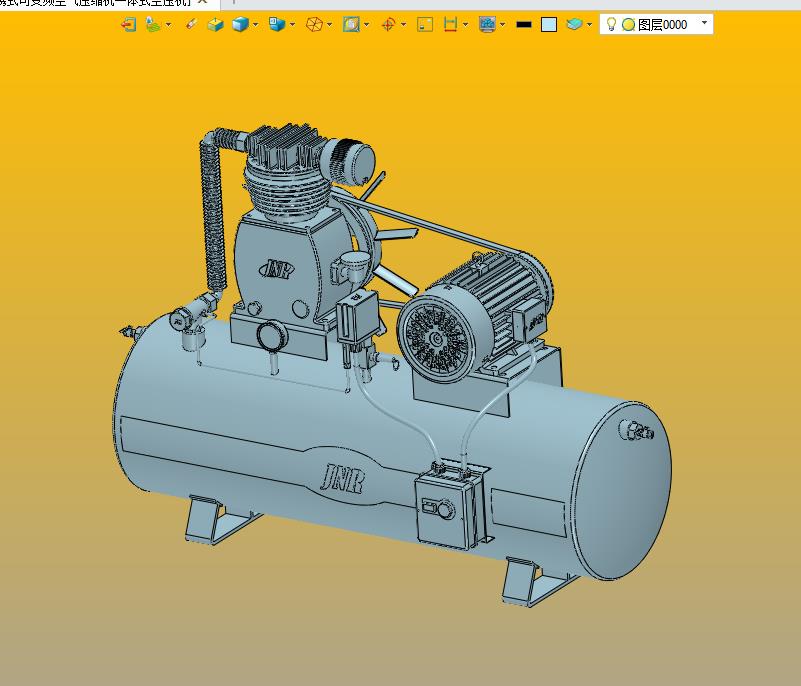
Task: Expand the arrow beside shaded cube icon
Action: tap(255, 24)
